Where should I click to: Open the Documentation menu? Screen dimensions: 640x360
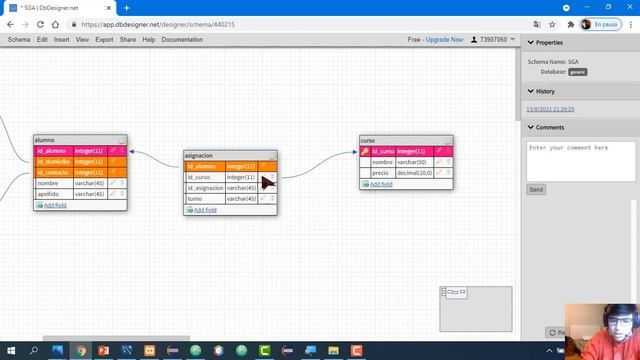(182, 40)
